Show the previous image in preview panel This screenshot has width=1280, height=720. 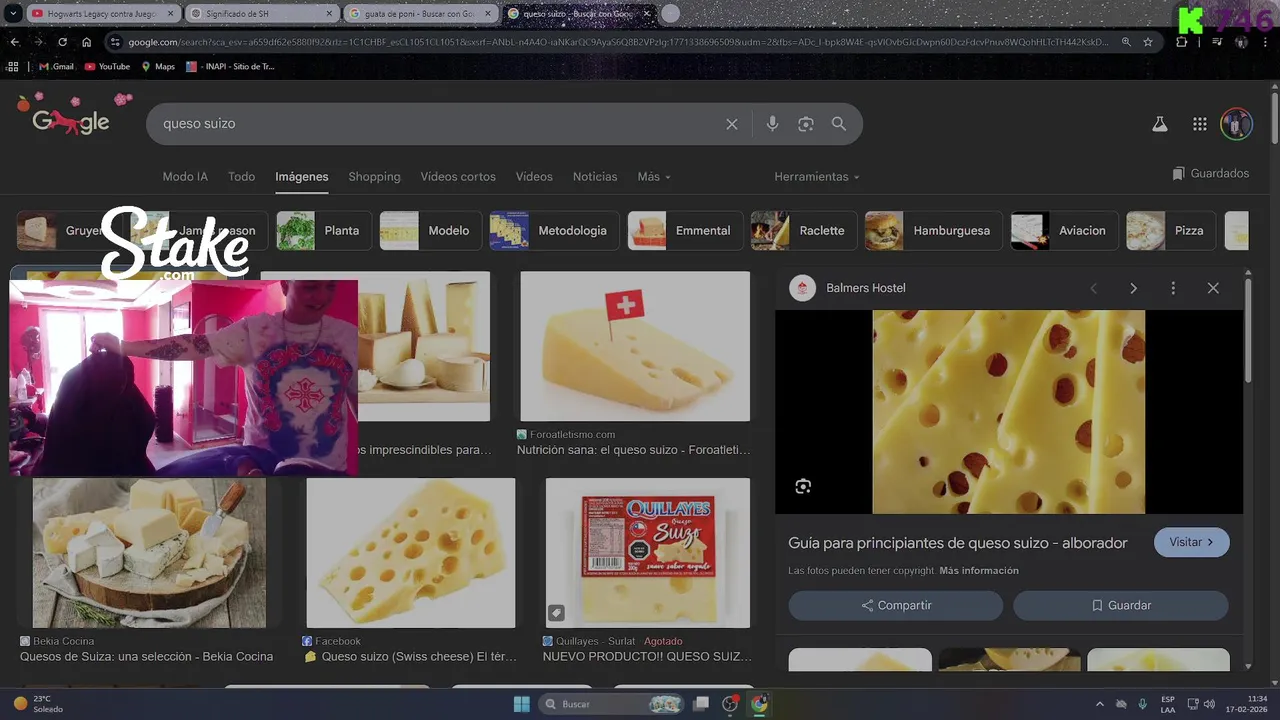click(1093, 288)
